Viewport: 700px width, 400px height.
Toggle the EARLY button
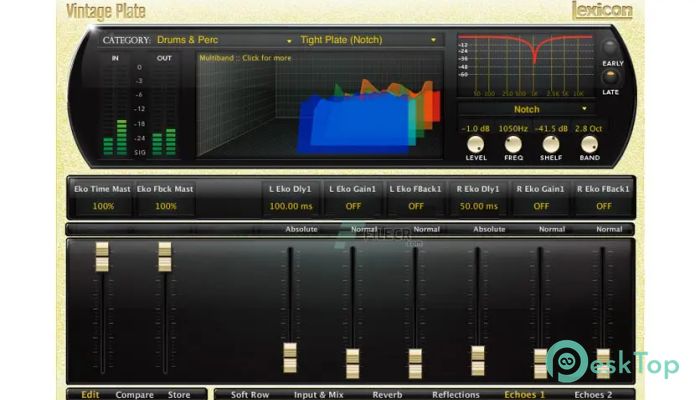pyautogui.click(x=610, y=47)
